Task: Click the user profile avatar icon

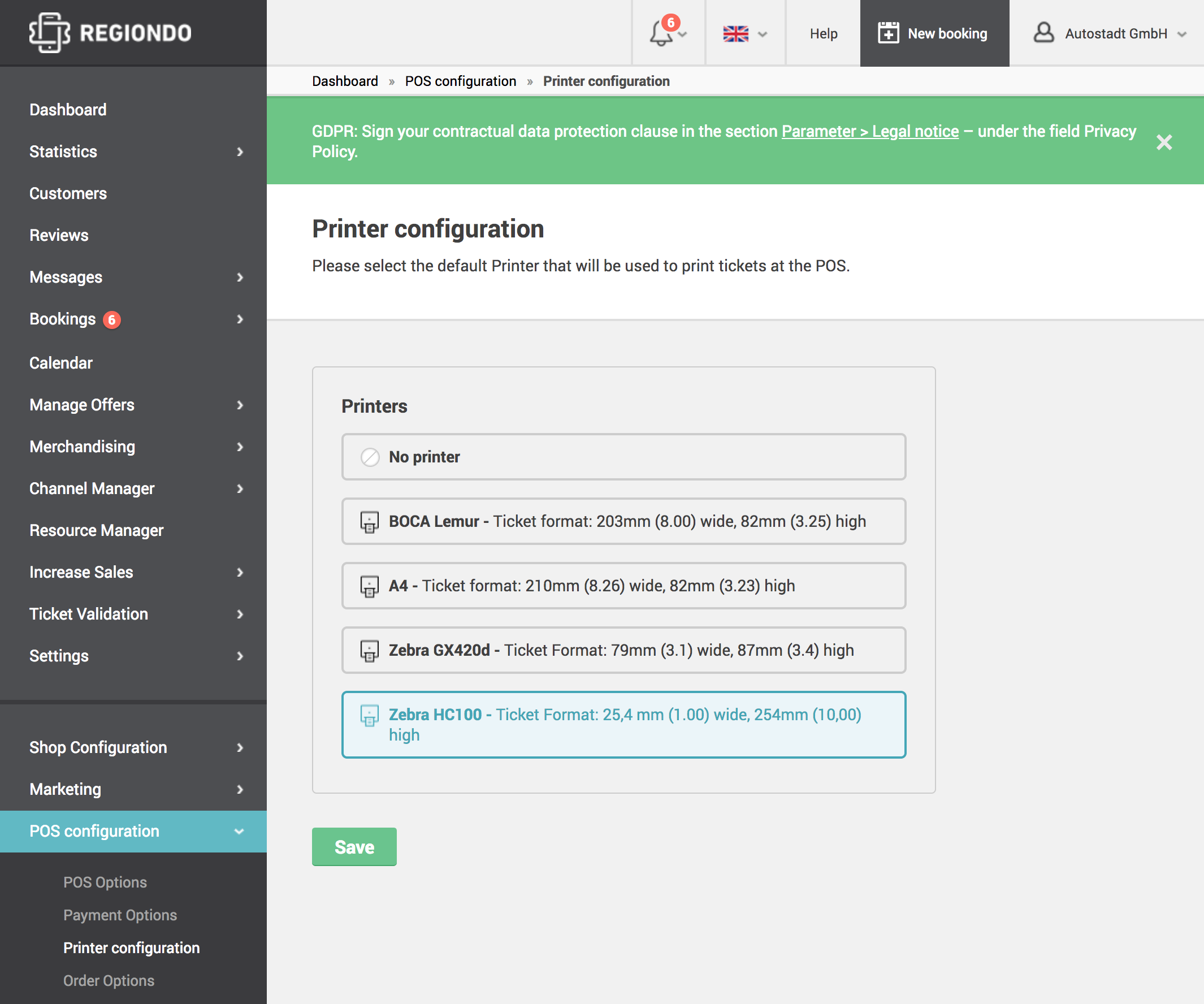Action: pyautogui.click(x=1043, y=33)
